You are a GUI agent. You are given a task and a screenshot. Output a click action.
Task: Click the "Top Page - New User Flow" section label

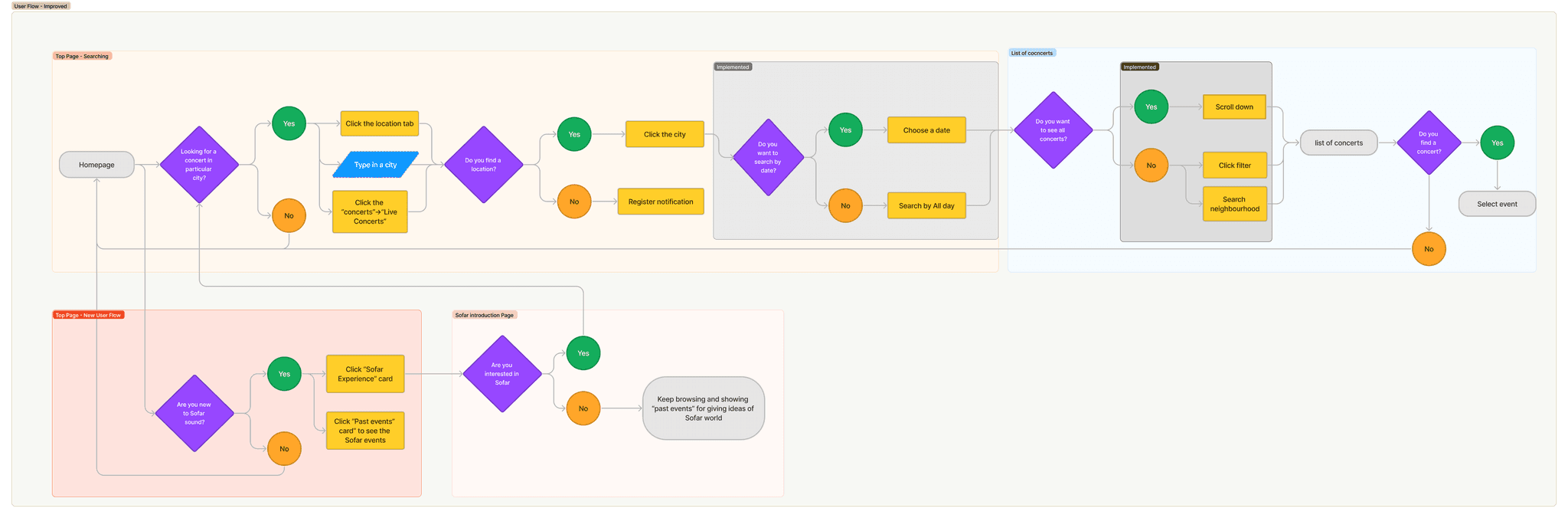(x=88, y=315)
